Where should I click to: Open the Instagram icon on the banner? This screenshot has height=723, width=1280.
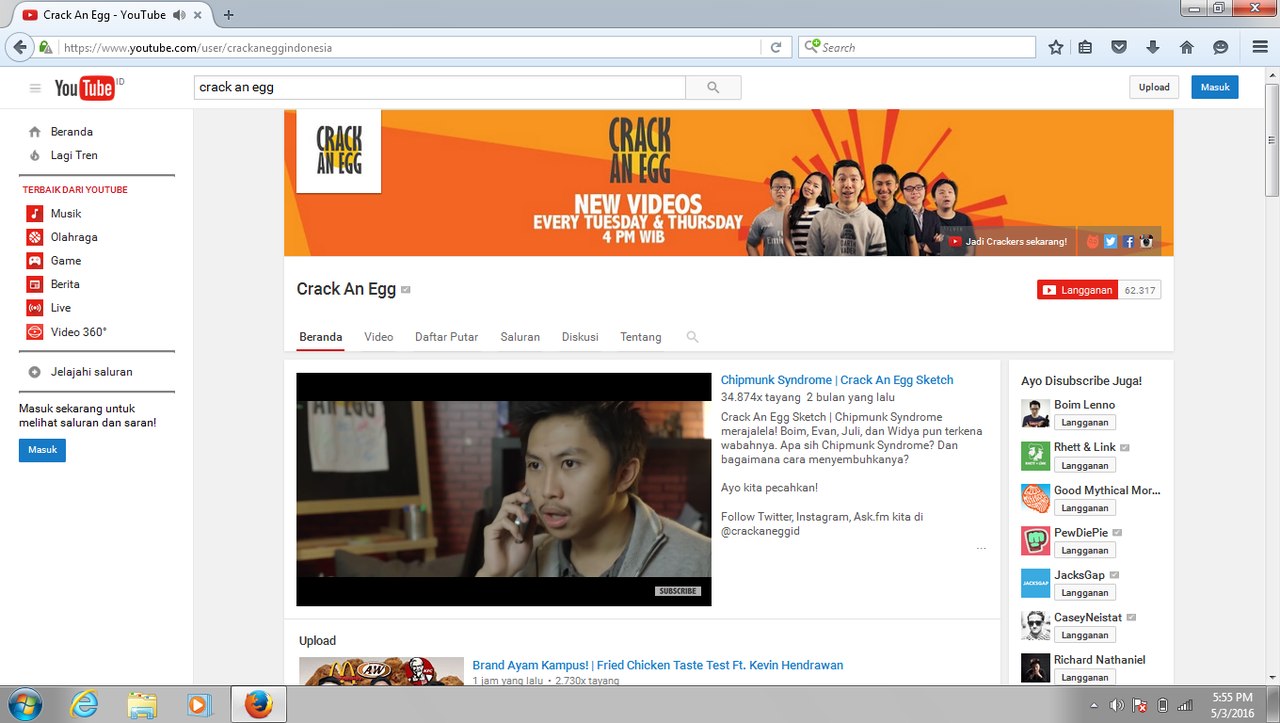pos(1146,241)
